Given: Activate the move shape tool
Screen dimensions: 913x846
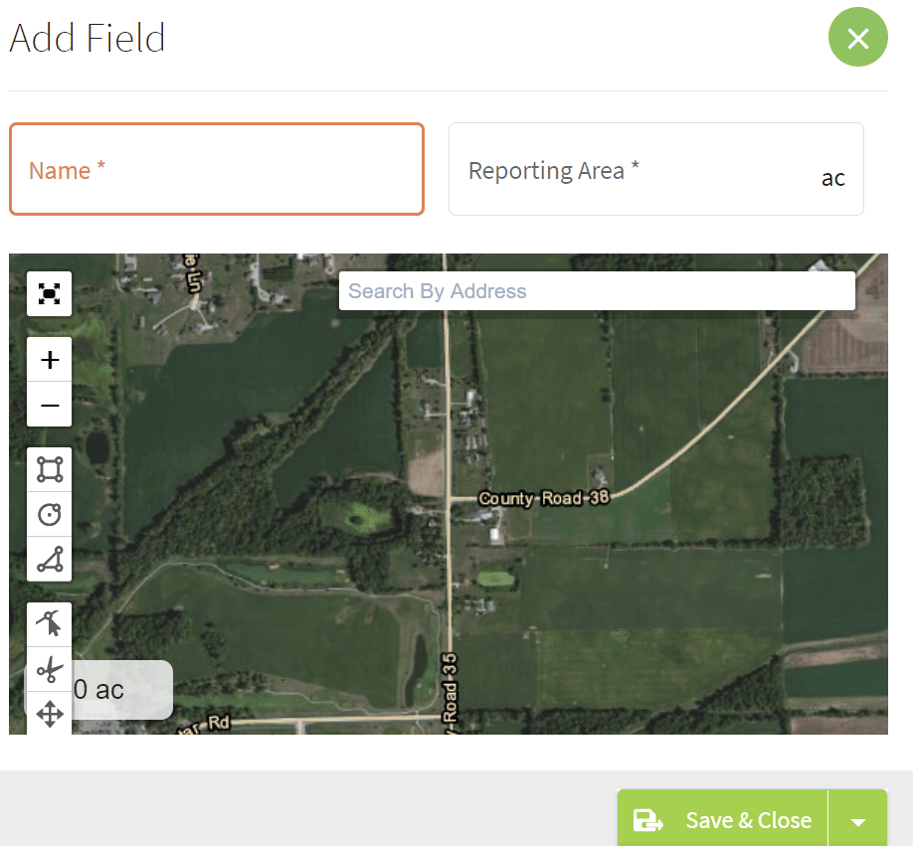Looking at the screenshot, I should [x=49, y=713].
